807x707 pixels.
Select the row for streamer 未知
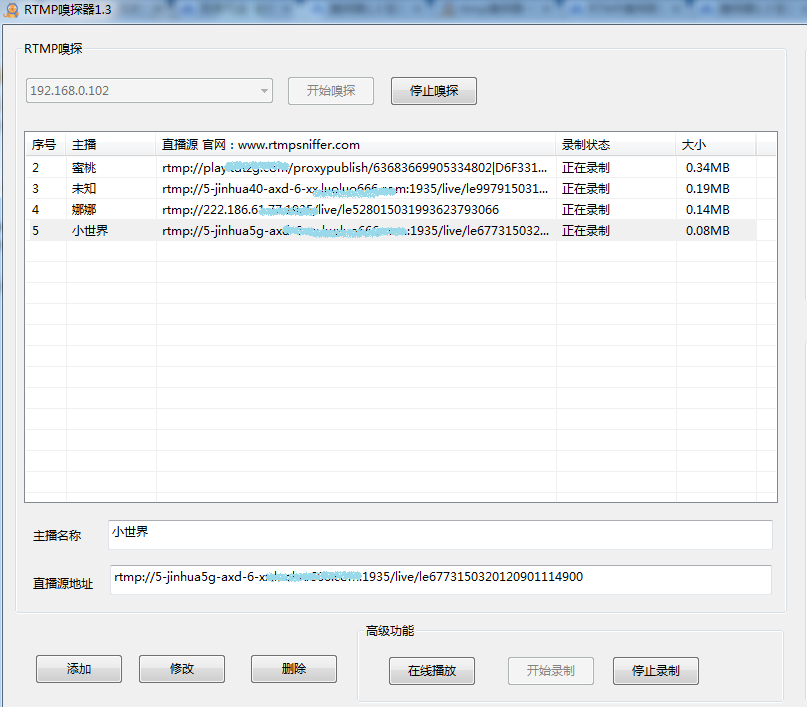84,189
